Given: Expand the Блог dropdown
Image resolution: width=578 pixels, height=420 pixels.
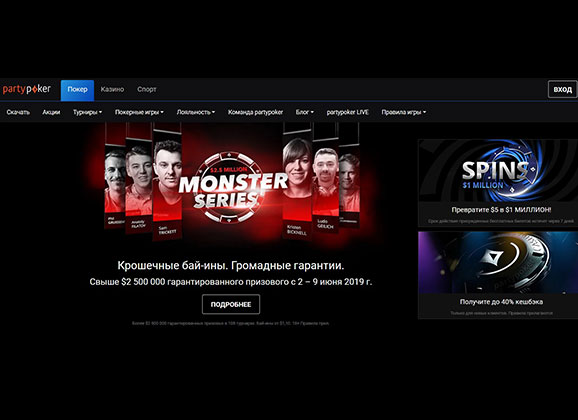Looking at the screenshot, I should click(x=304, y=112).
